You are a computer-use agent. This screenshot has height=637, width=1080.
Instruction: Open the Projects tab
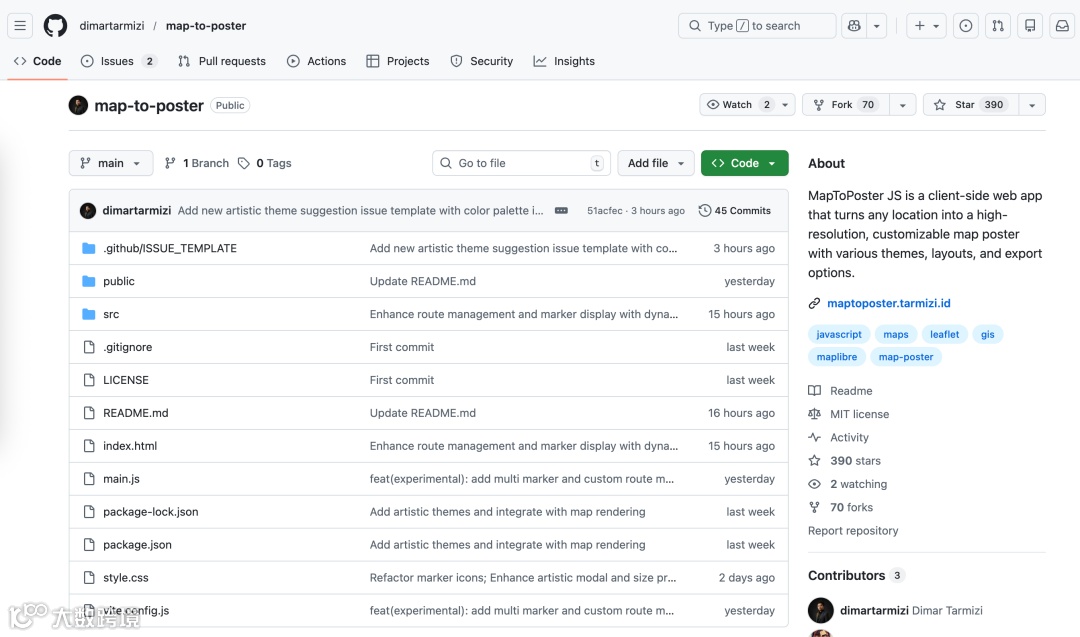click(x=398, y=61)
